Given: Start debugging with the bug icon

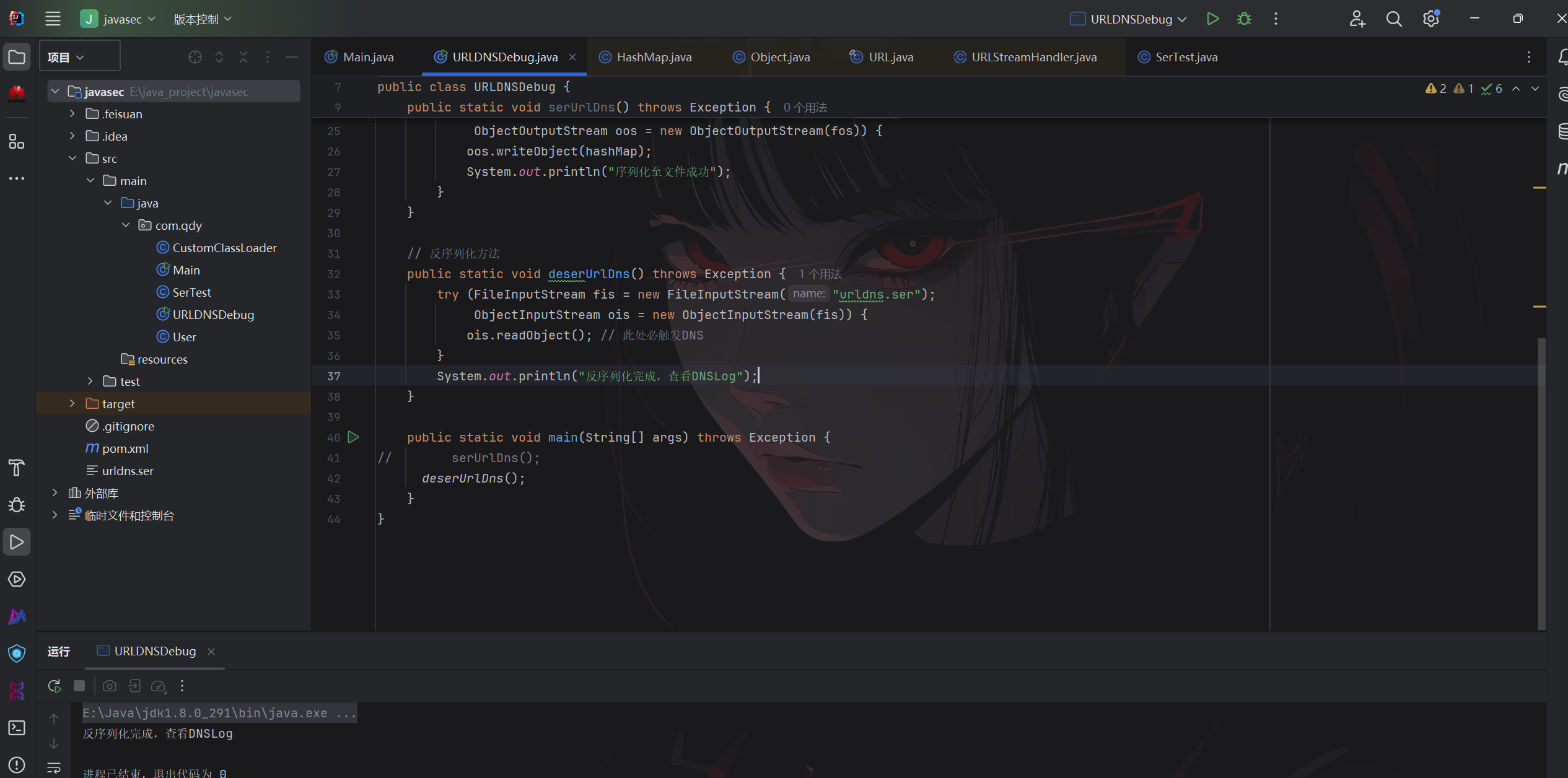Looking at the screenshot, I should click(1244, 19).
